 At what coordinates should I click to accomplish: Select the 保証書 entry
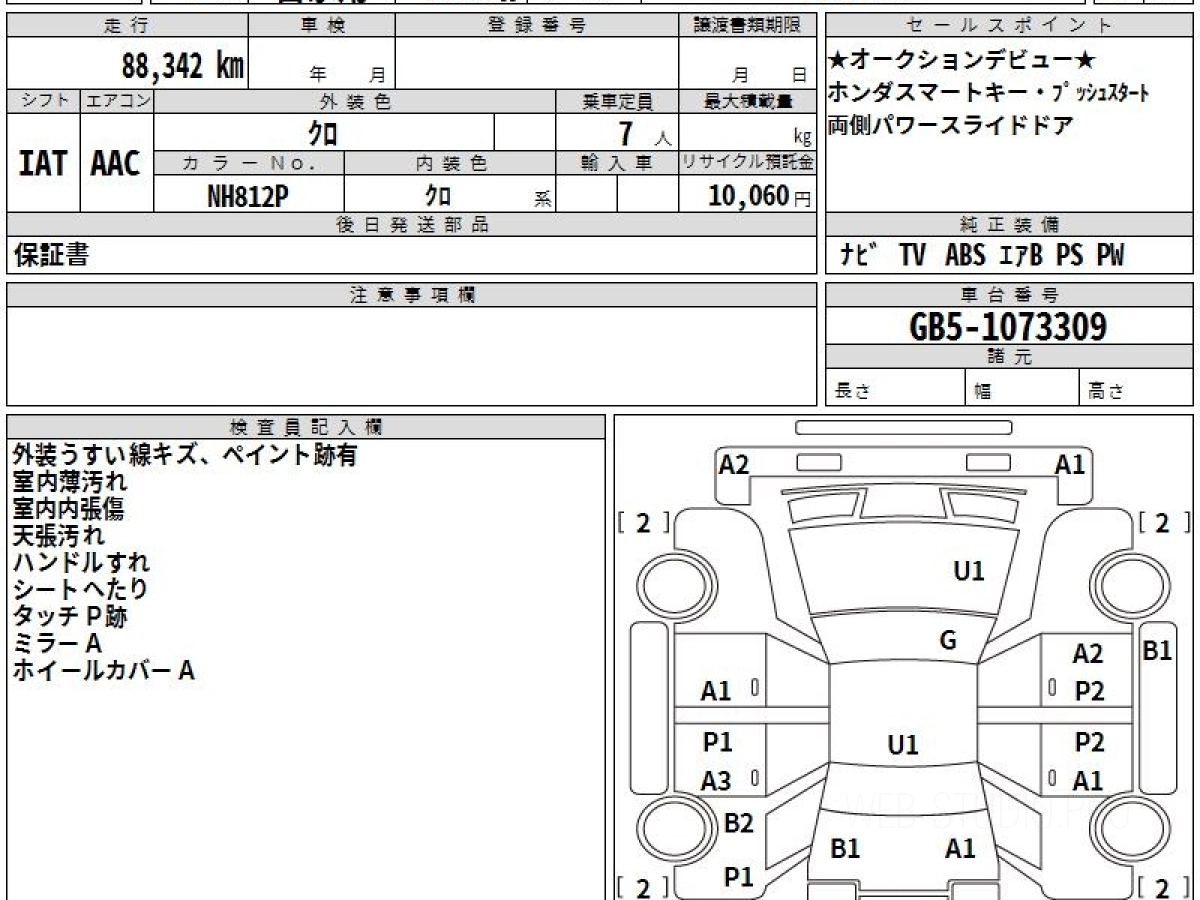(51, 256)
